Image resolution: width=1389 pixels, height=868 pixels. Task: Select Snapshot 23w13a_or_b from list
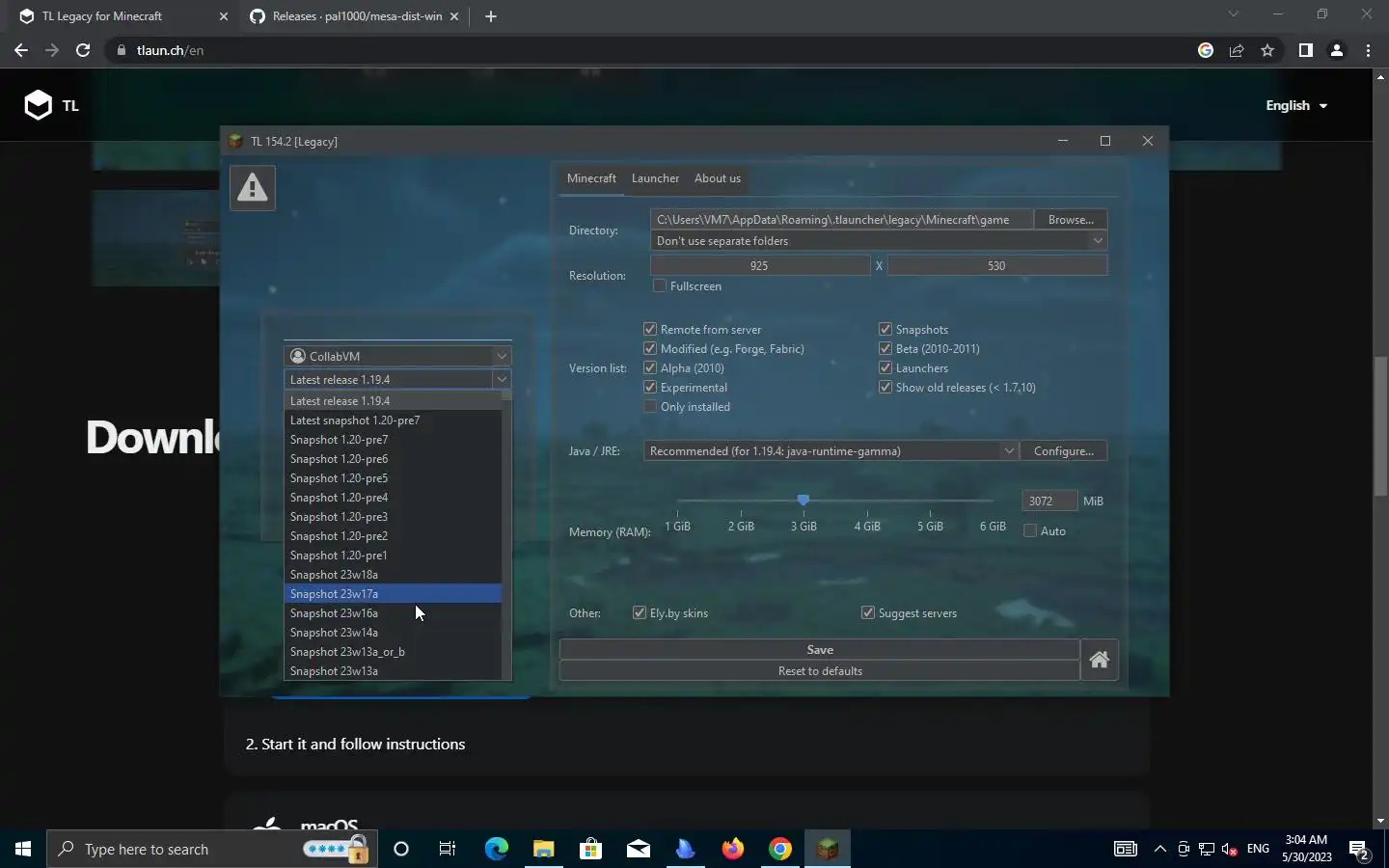point(394,651)
